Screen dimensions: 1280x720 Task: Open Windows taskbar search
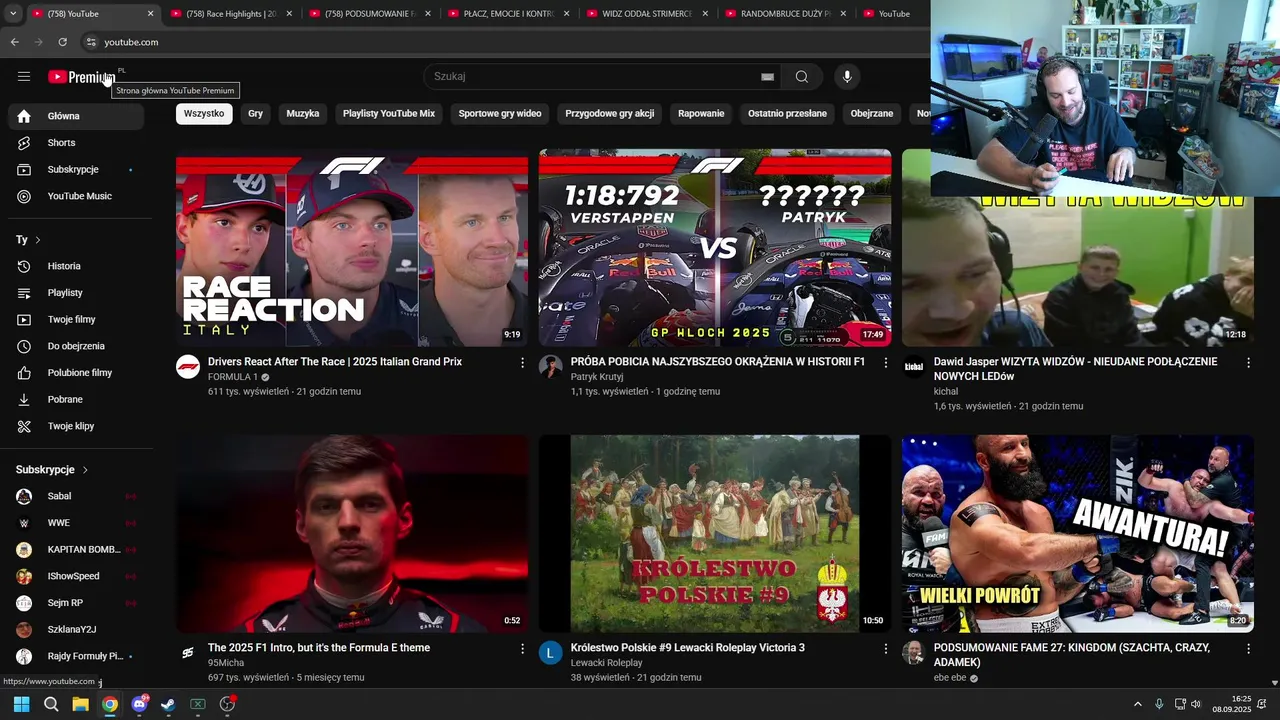tap(51, 704)
